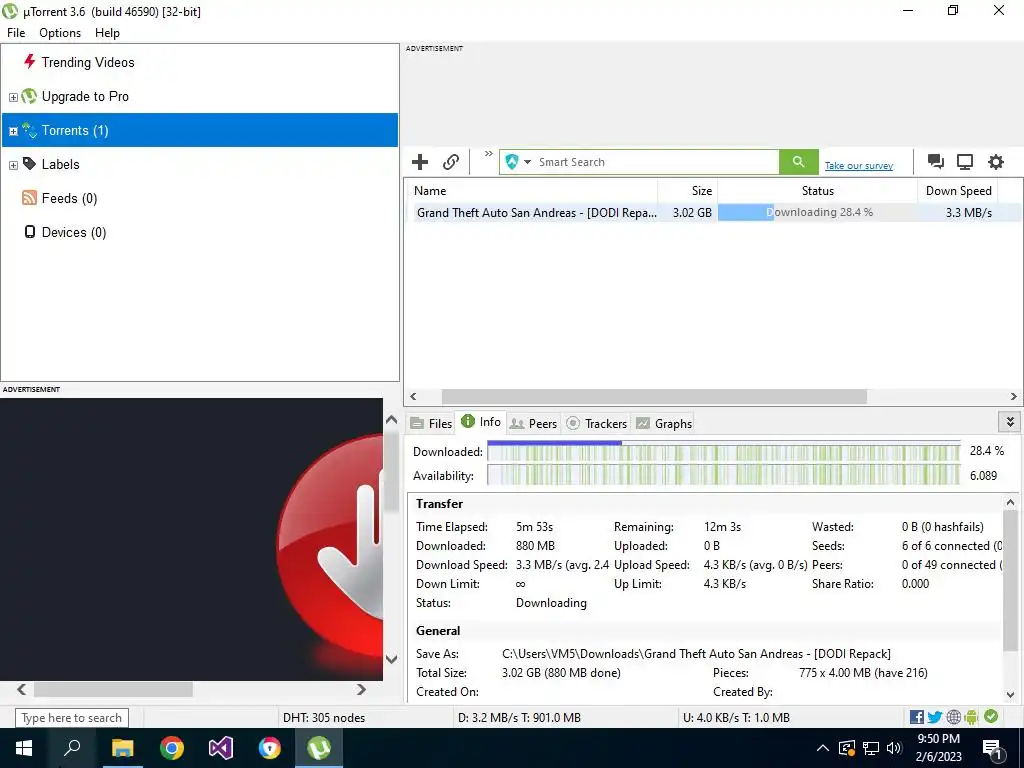The width and height of the screenshot is (1024, 768).
Task: Click the green search magnifier button
Action: 799,162
